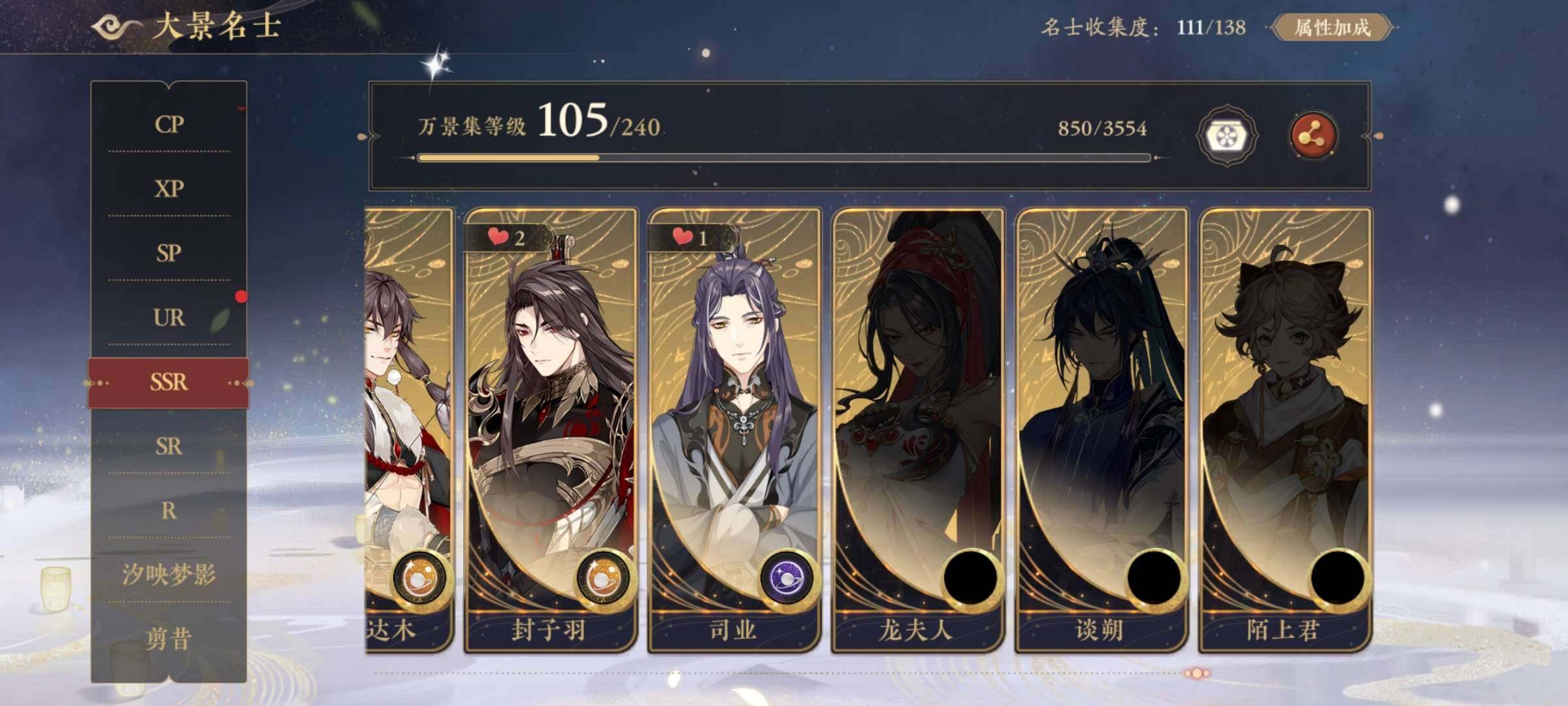Open the red share icon
1568x706 pixels.
point(1313,135)
